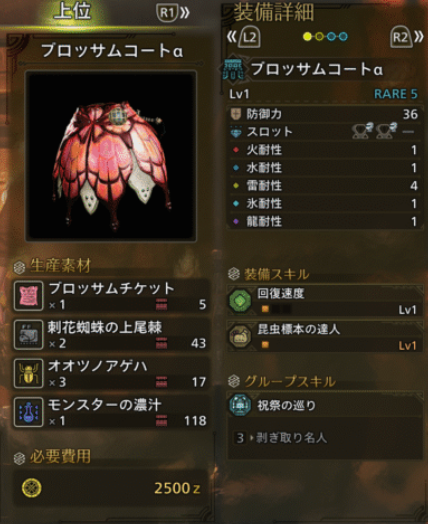428x524 pixels.
Task: Go to next tab with R1 arrow
Action: point(173,13)
